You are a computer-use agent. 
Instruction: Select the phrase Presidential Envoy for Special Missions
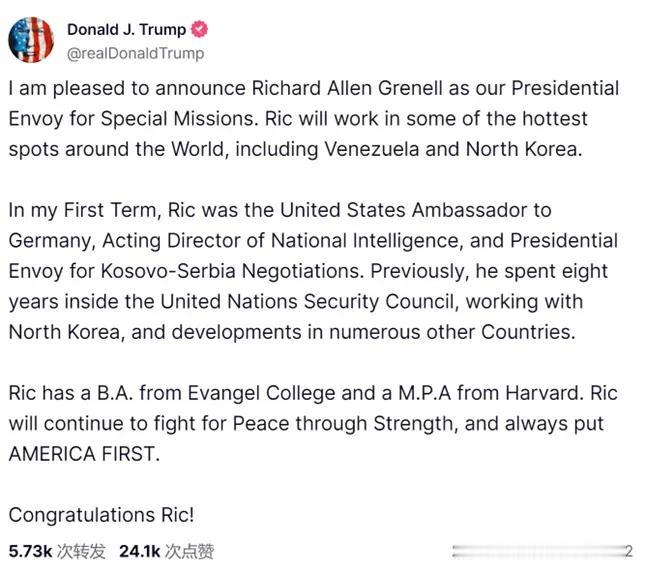314,103
